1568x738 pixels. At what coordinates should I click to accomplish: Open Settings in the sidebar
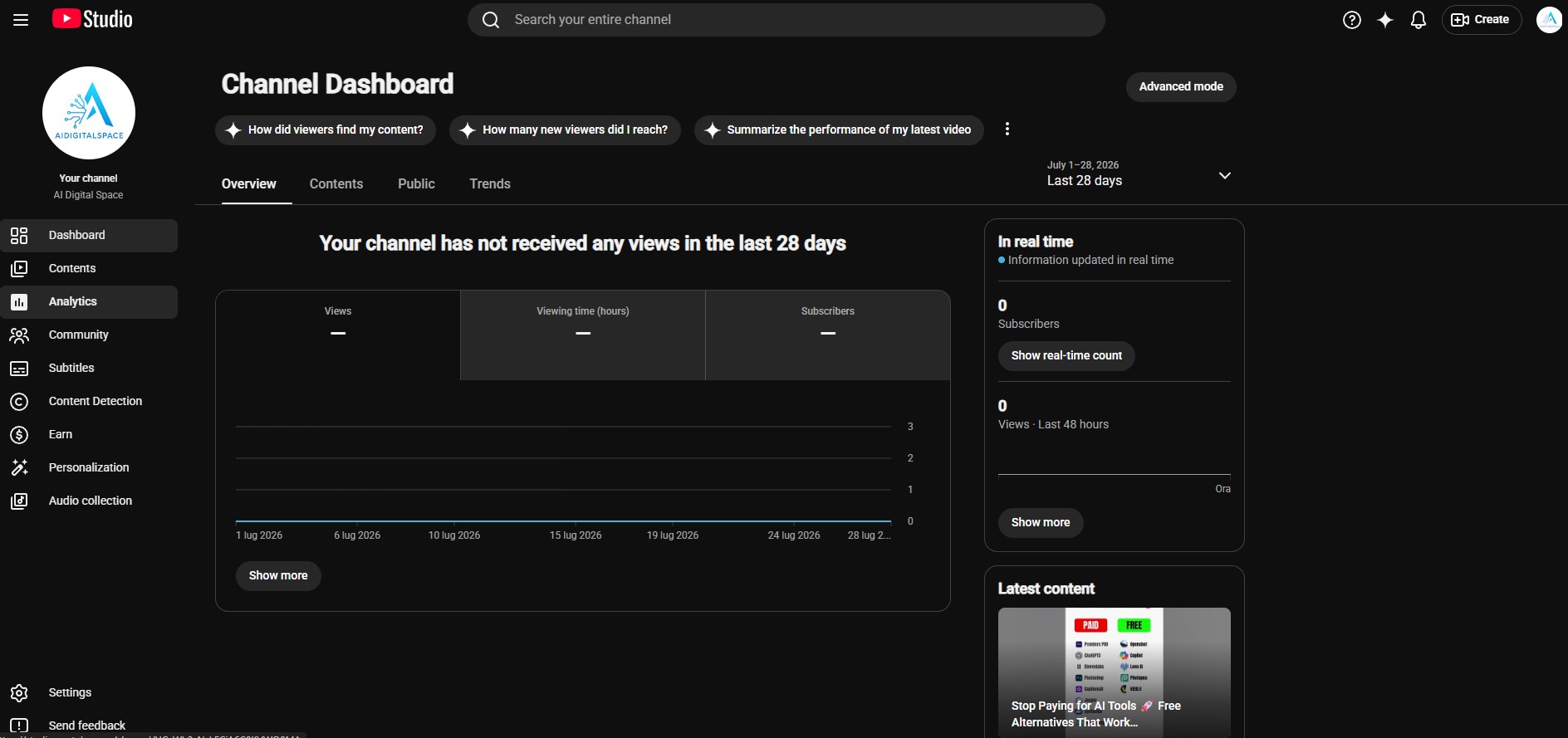pos(89,693)
